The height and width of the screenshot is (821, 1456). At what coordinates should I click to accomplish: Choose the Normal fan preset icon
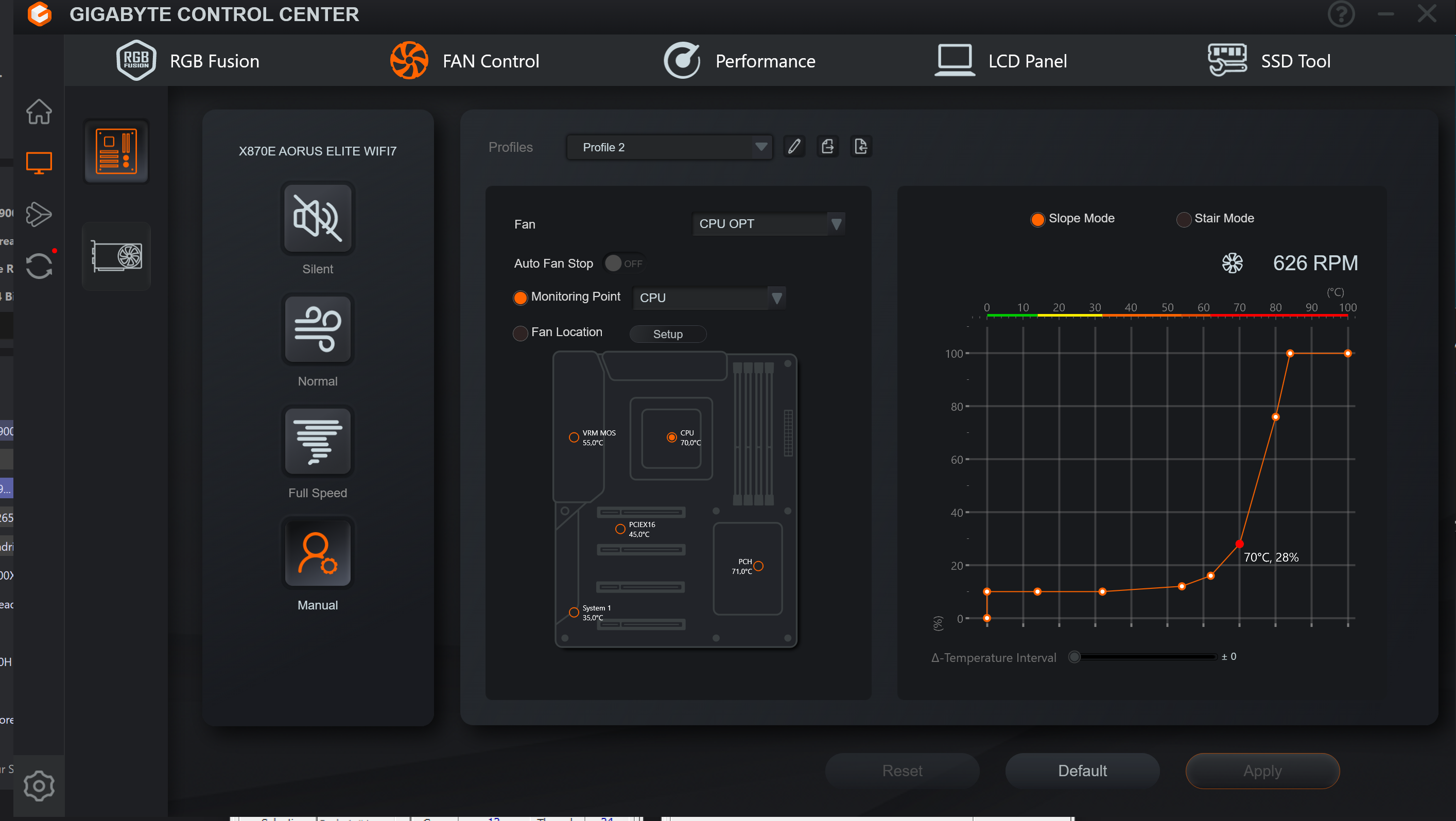click(x=318, y=329)
